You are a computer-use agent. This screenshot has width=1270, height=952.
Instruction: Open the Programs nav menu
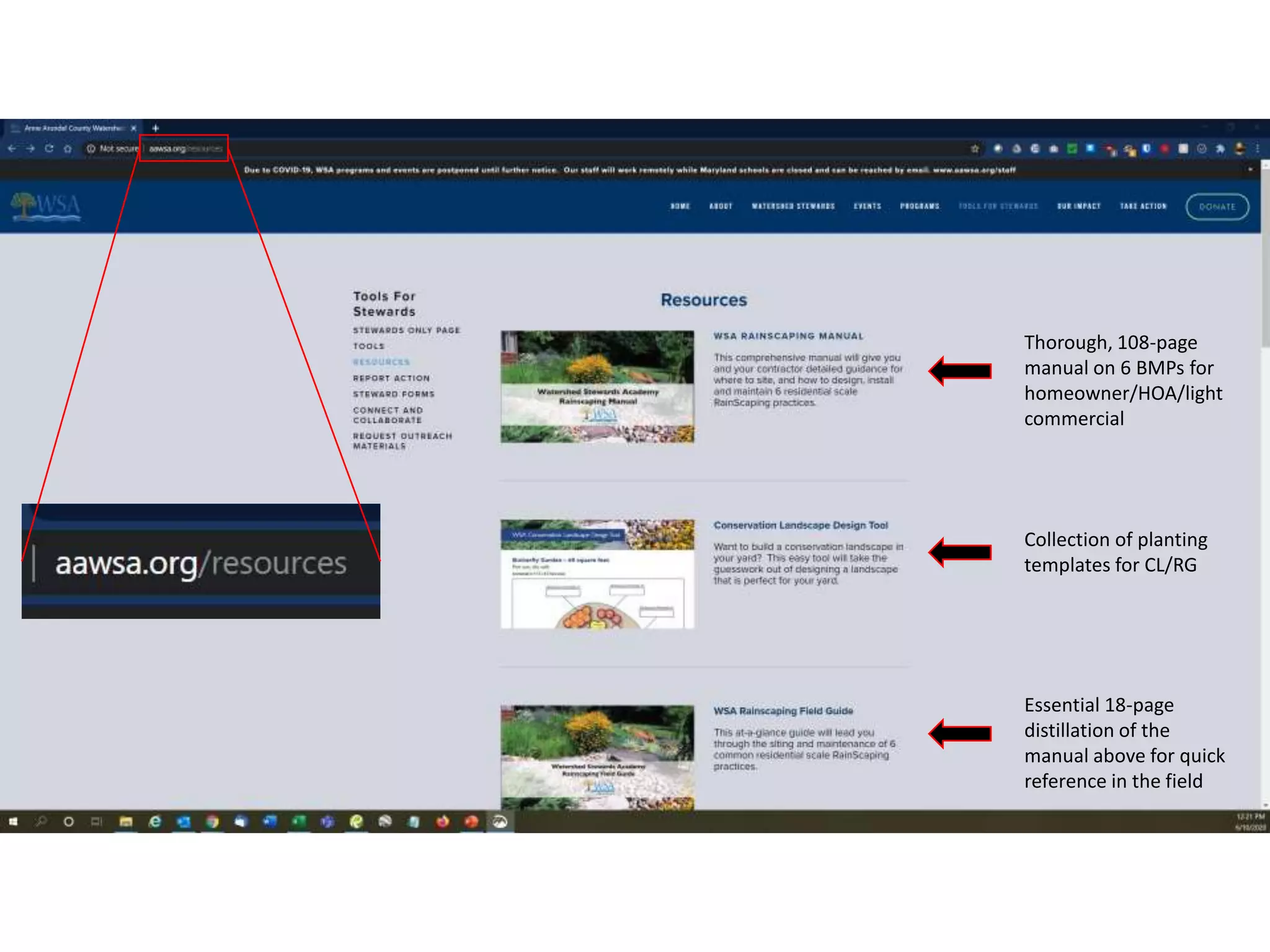tap(920, 206)
